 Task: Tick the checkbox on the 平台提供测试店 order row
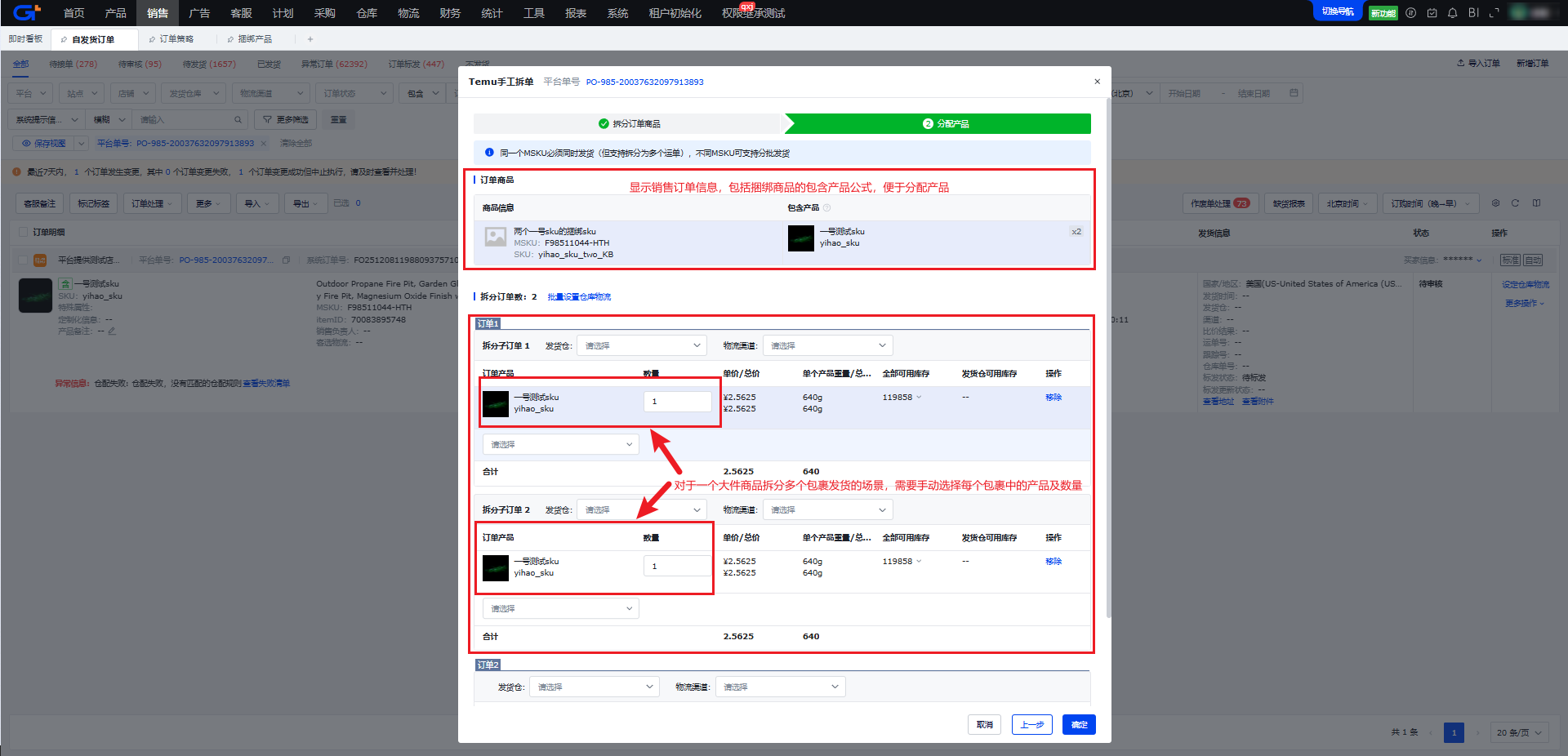pyautogui.click(x=23, y=260)
